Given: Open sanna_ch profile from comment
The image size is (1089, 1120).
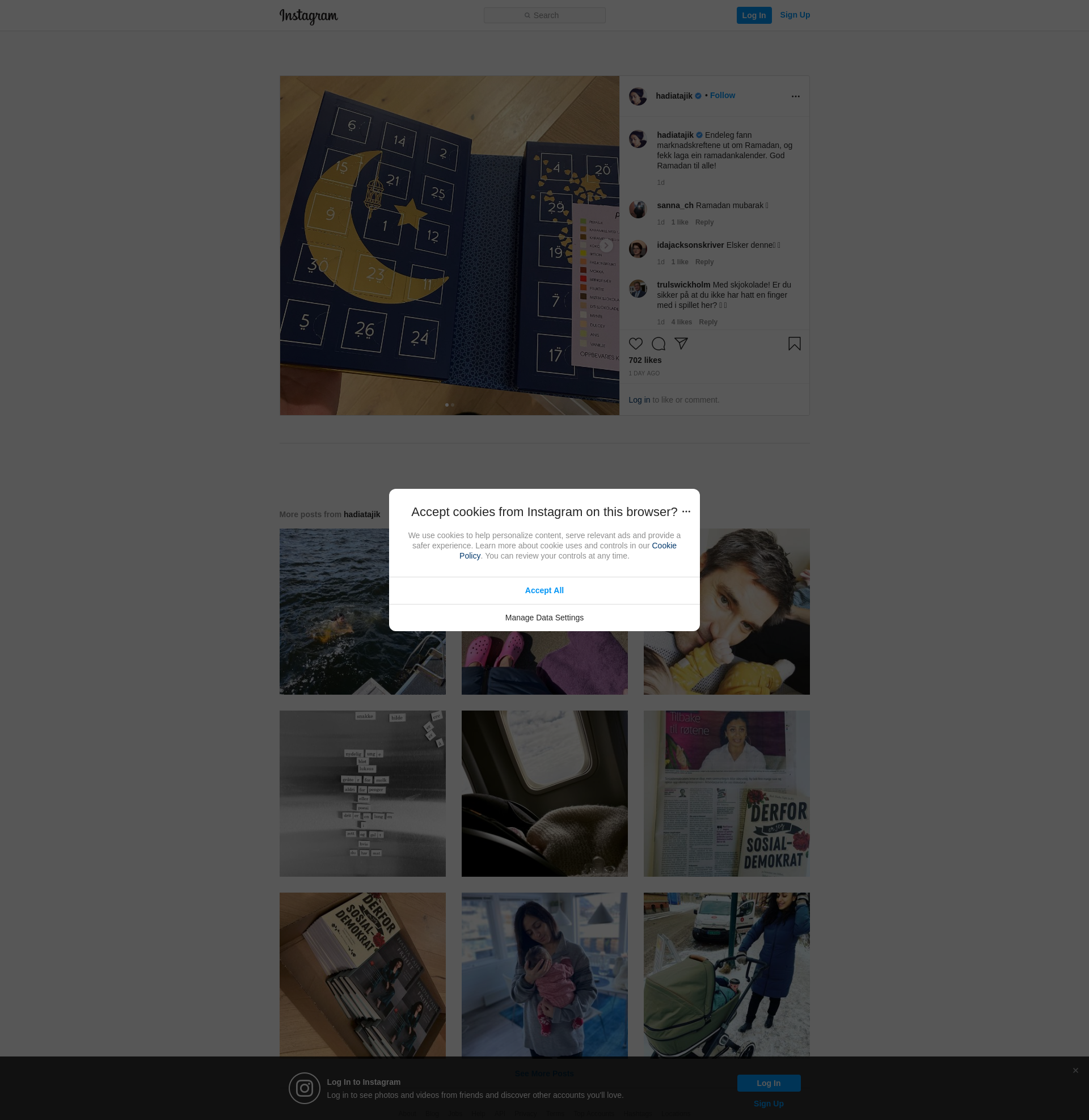Looking at the screenshot, I should [x=675, y=205].
